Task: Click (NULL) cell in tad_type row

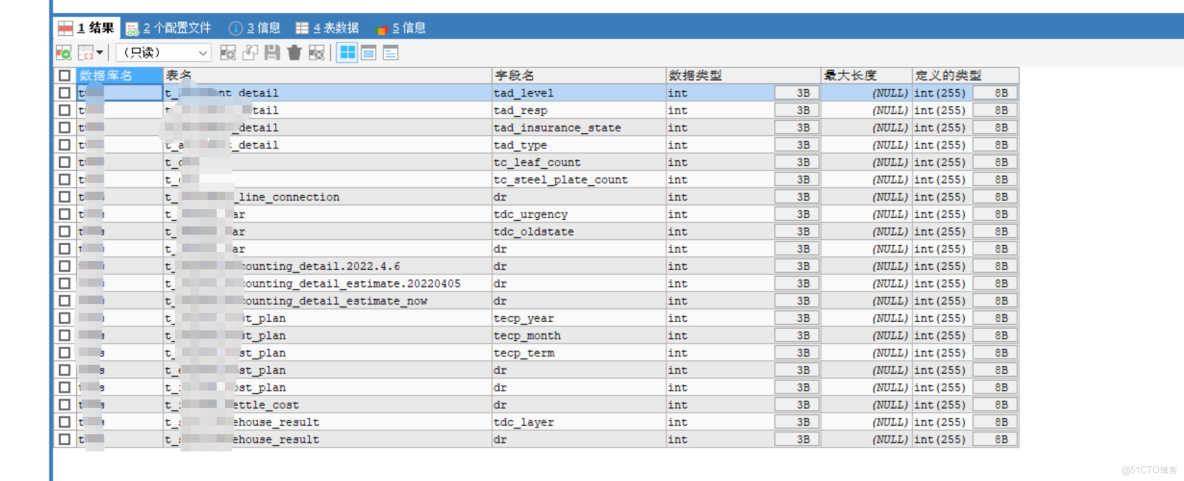Action: (866, 145)
